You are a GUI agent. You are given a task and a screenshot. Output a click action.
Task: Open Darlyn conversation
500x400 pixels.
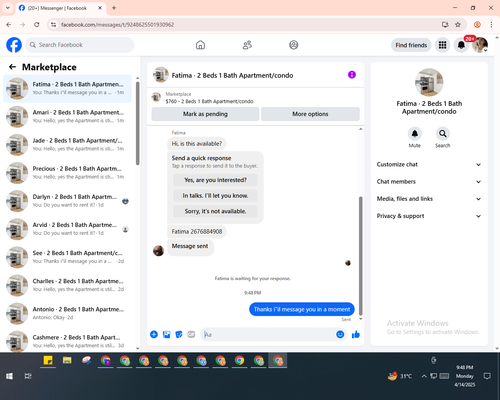(x=67, y=201)
